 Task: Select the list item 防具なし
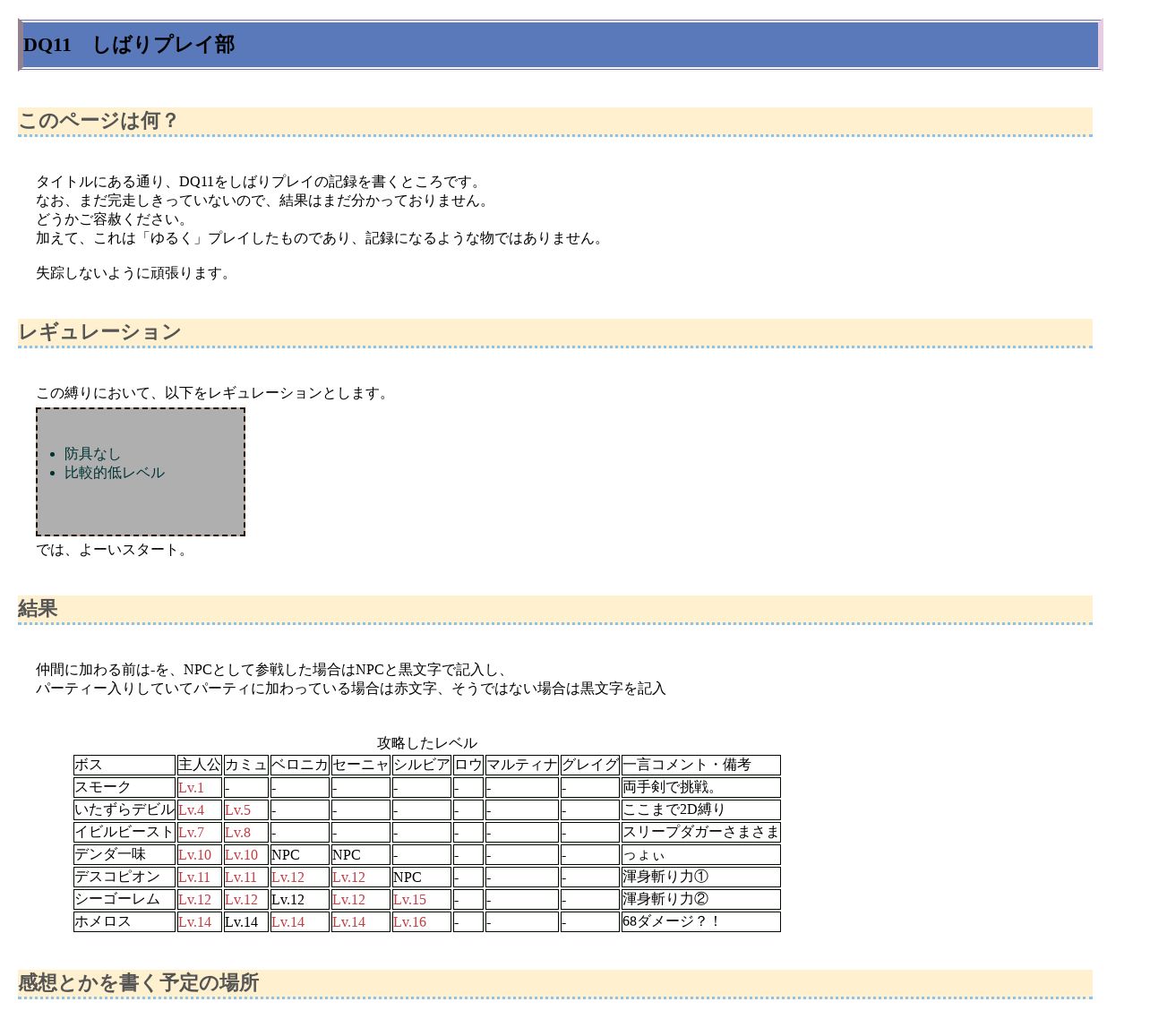pyautogui.click(x=92, y=454)
